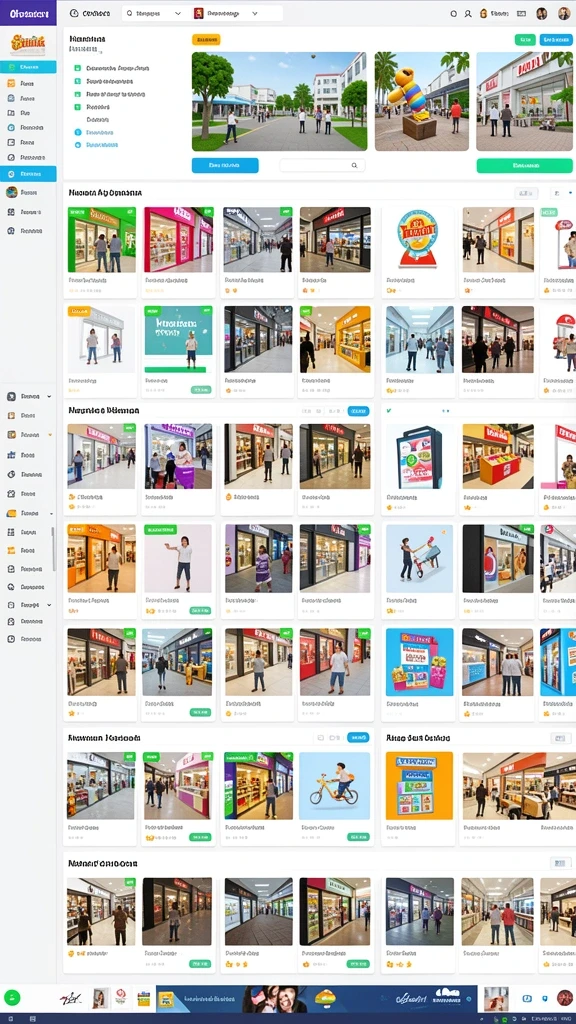The image size is (576, 1024).
Task: Toggle the third green checkbox in the left panel
Action: (x=78, y=94)
